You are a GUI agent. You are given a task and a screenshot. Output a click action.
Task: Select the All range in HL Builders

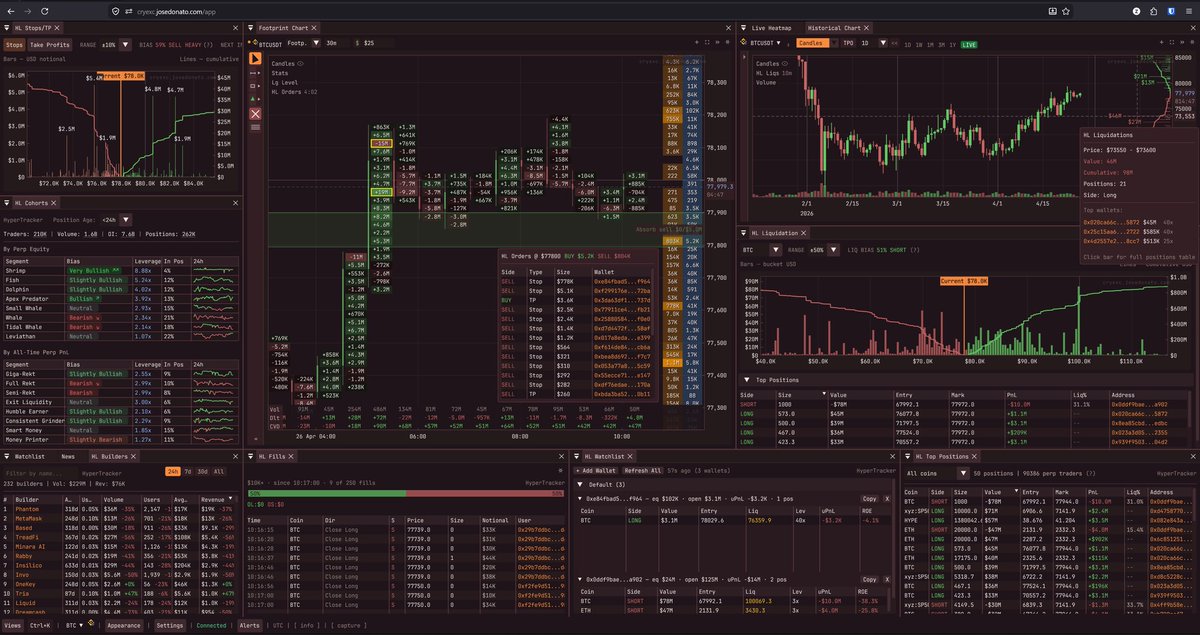tap(219, 471)
